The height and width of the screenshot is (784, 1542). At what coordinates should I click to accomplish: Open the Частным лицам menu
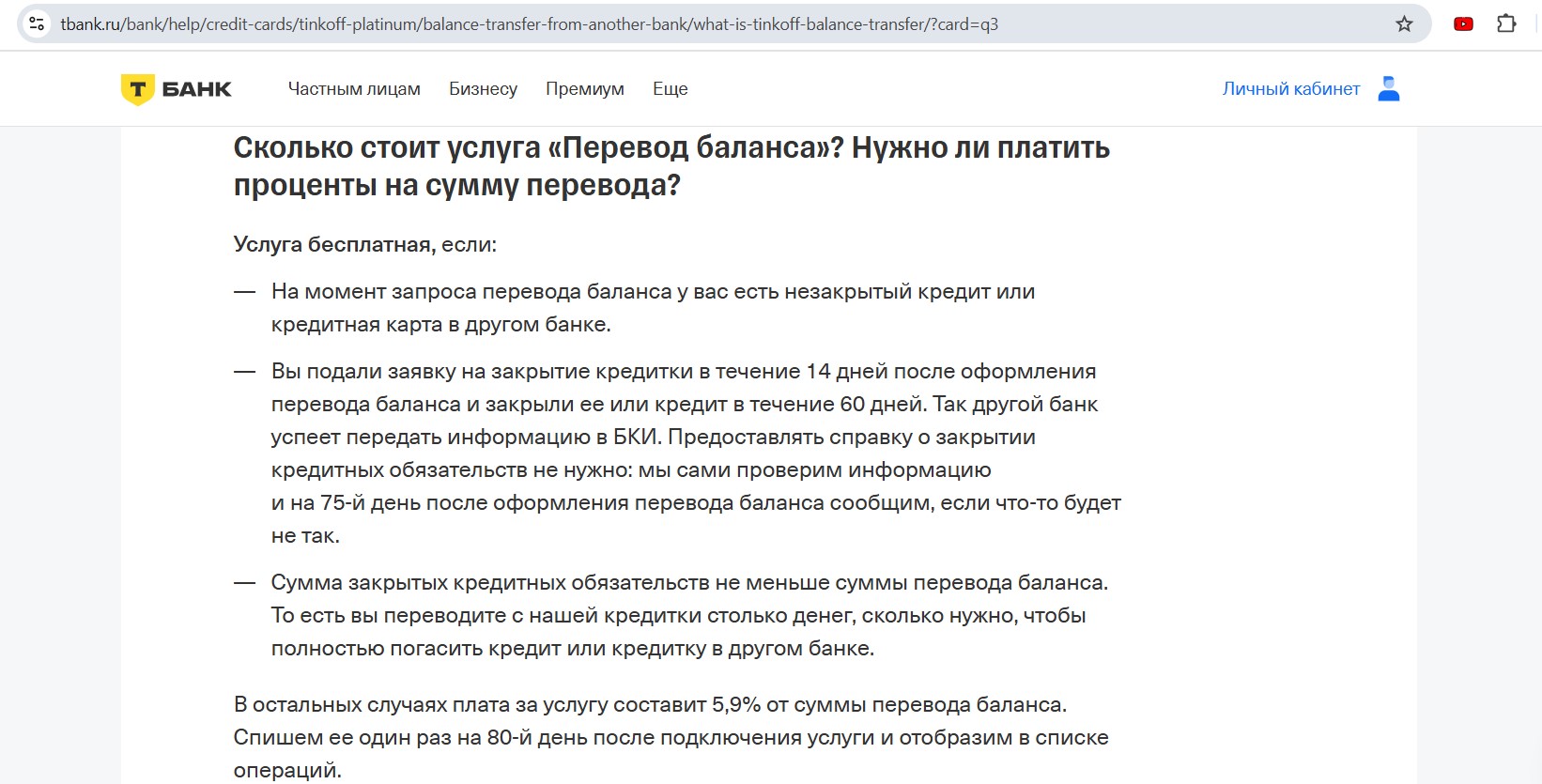(x=354, y=89)
